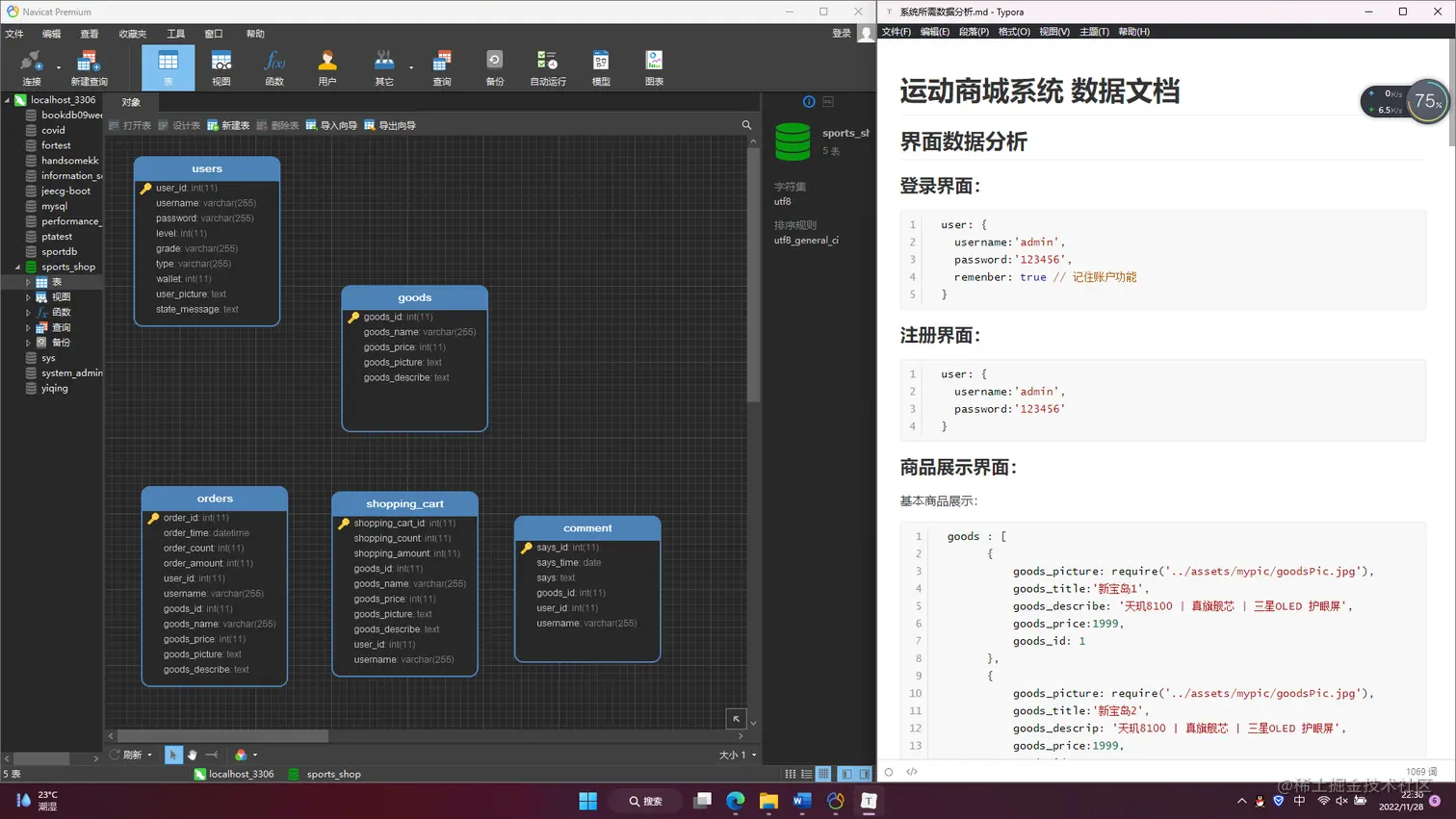Click the 其它 (Others) toolbar icon
This screenshot has width=1456, height=819.
[384, 67]
